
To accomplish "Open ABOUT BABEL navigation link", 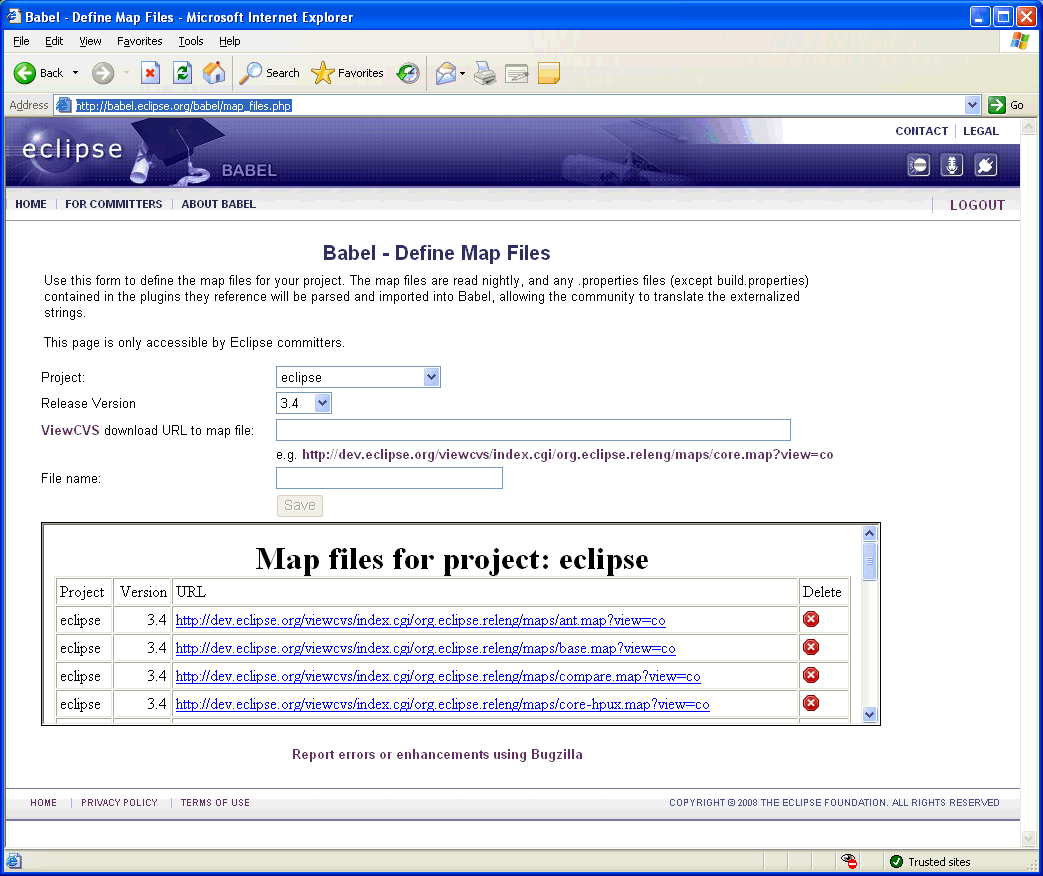I will click(x=218, y=204).
